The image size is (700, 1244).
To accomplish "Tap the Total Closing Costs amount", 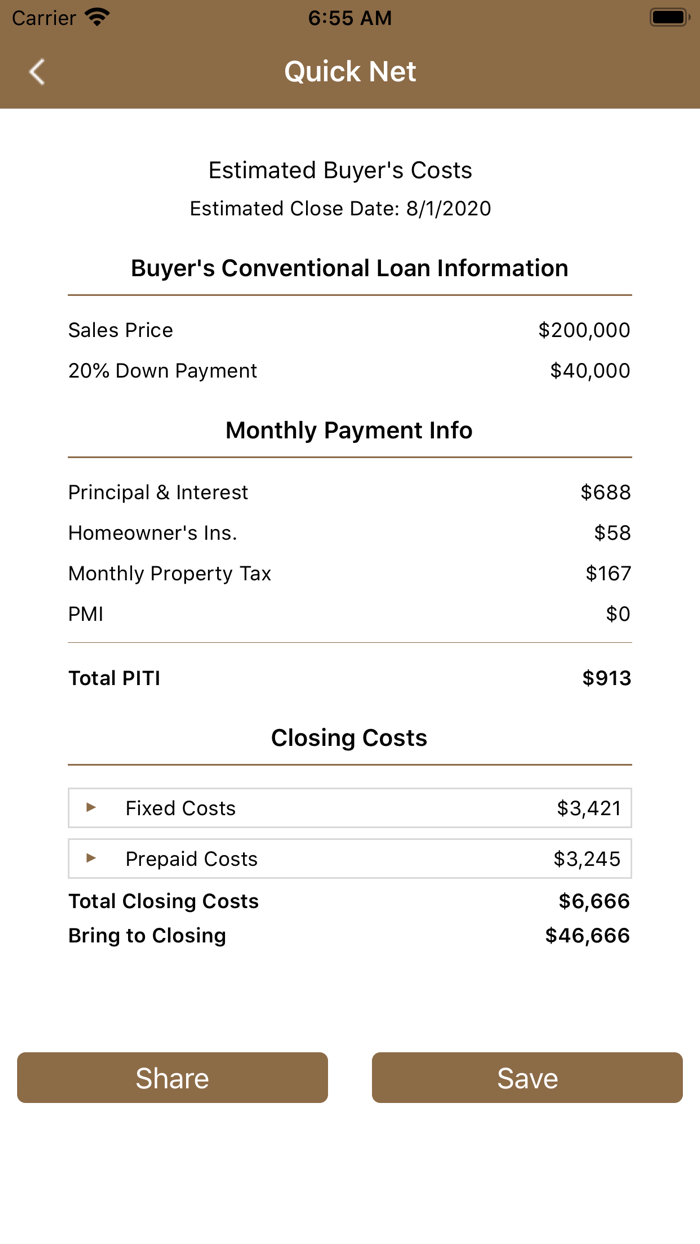I will click(594, 901).
